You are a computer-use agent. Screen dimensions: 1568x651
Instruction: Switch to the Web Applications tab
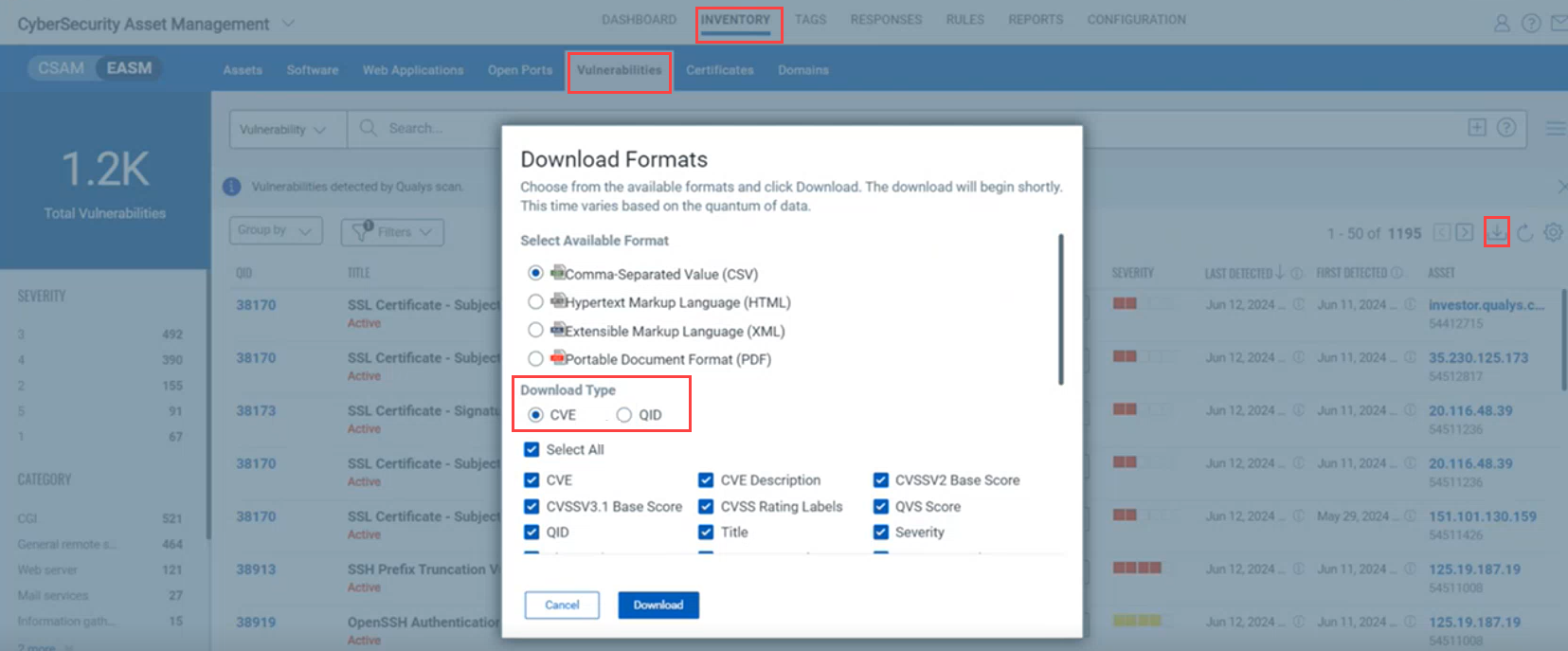413,70
